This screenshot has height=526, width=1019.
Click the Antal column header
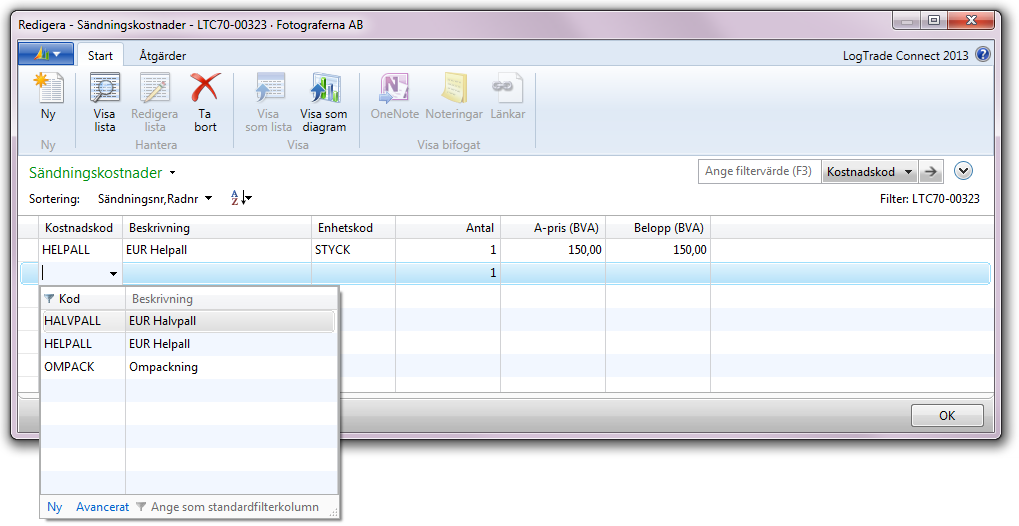[448, 228]
